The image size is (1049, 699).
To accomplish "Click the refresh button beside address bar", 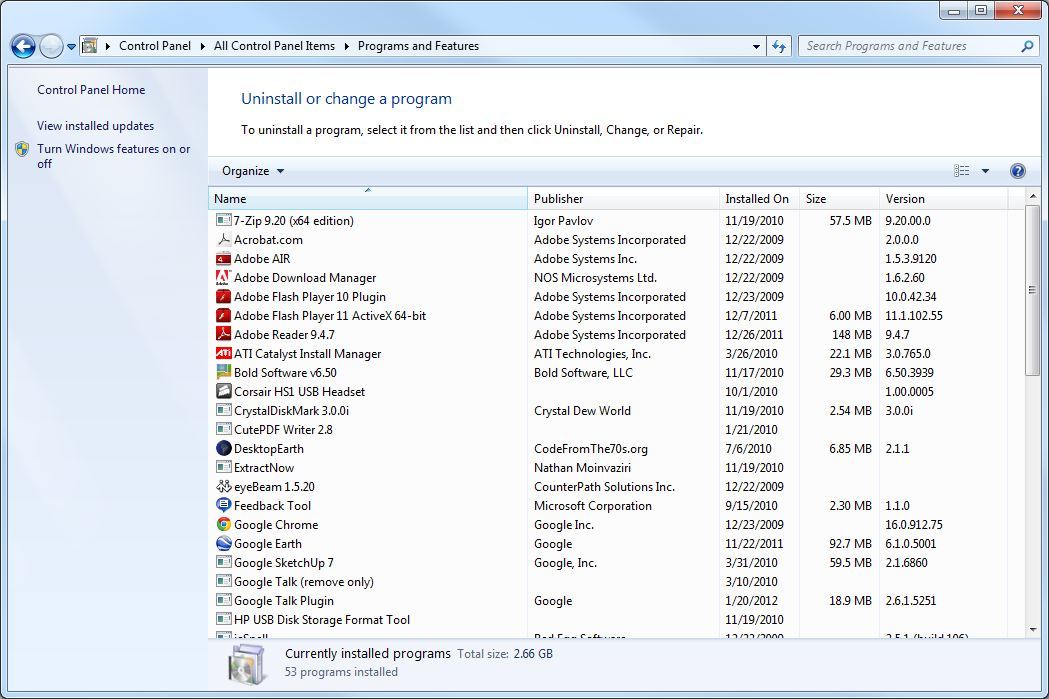I will tap(780, 46).
